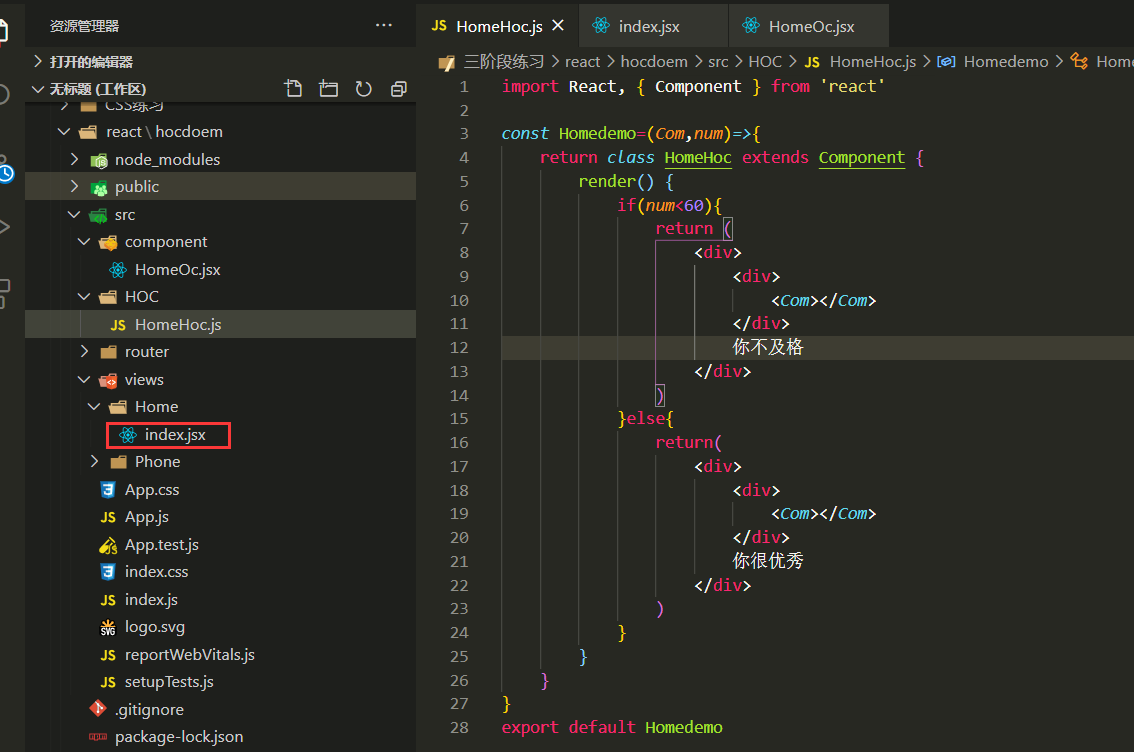Collapse all folders with the collapse icon

[x=398, y=89]
